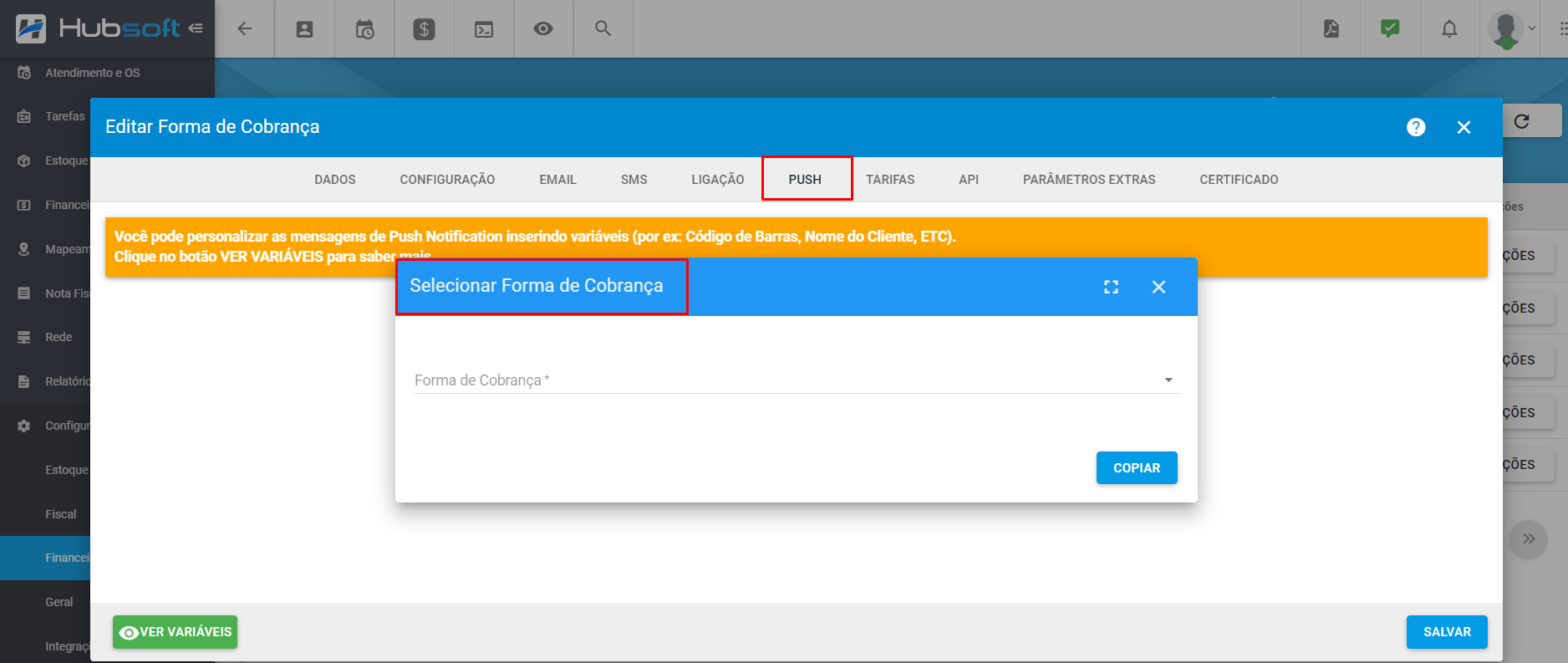1568x663 pixels.
Task: Switch to the TARIFAS tab
Action: pos(890,180)
